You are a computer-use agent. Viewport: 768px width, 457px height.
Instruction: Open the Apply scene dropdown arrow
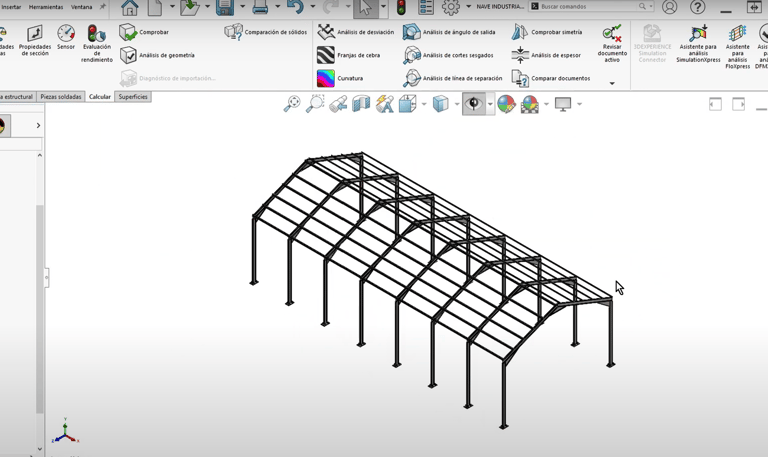tap(546, 104)
